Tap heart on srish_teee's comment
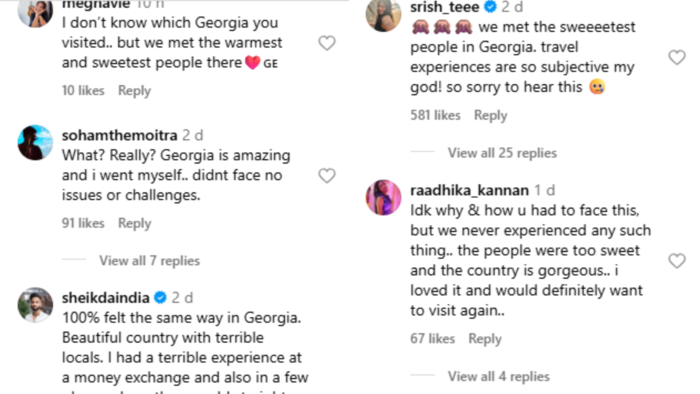Image resolution: width=700 pixels, height=394 pixels. pyautogui.click(x=677, y=57)
